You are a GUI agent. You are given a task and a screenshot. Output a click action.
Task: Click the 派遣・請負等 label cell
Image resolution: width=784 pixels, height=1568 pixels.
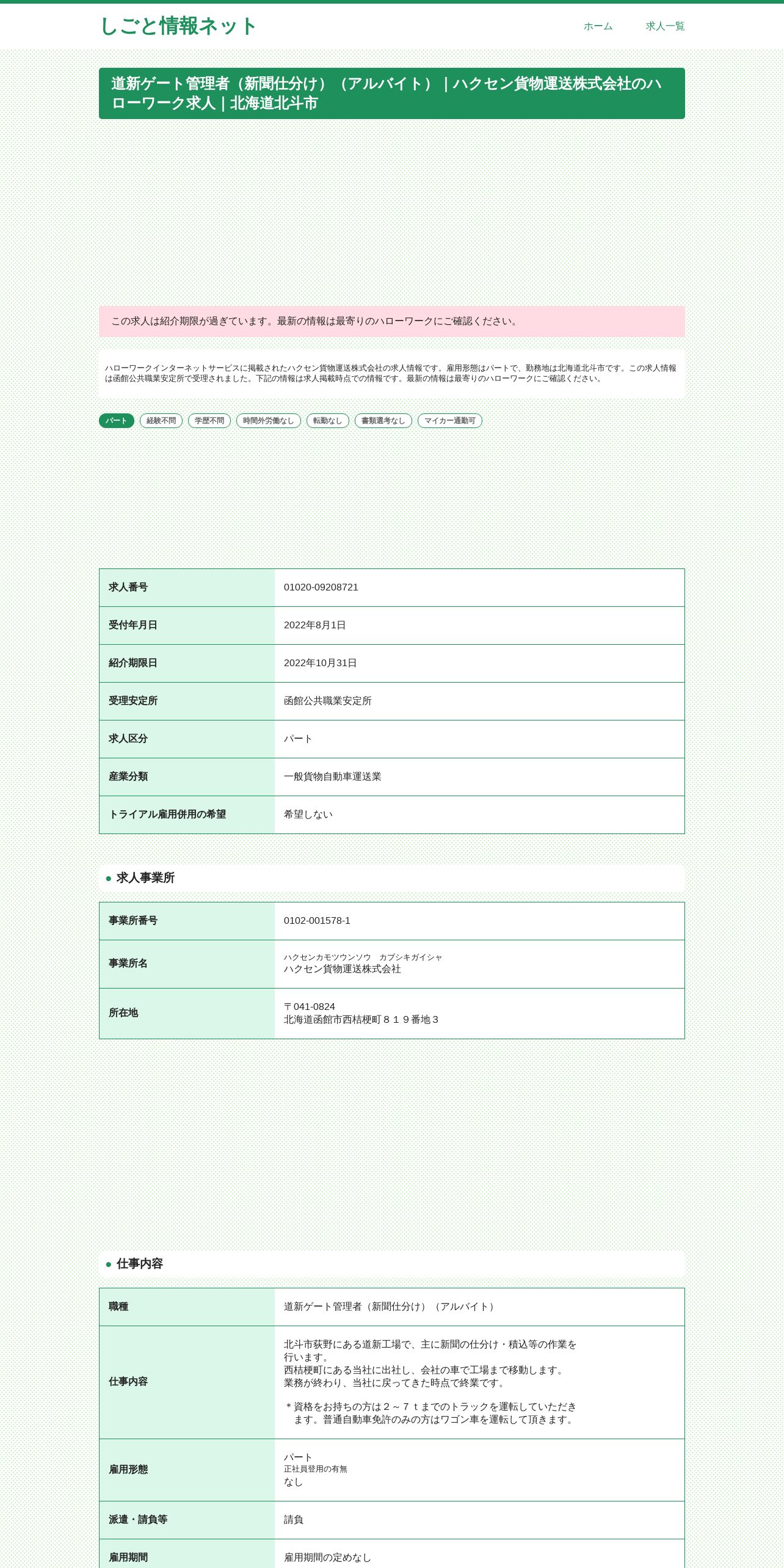pyautogui.click(x=187, y=1520)
